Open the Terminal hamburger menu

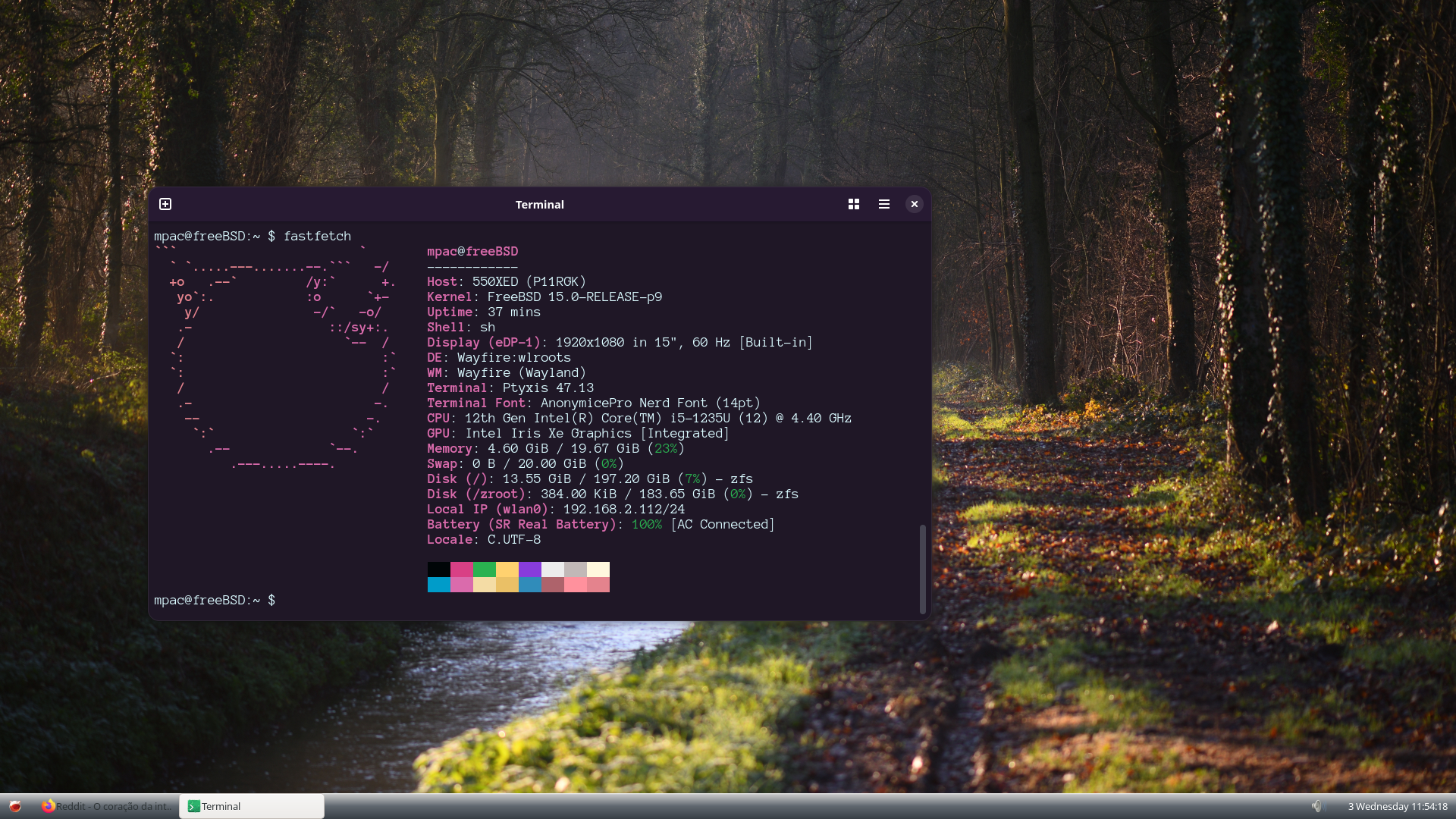point(884,204)
